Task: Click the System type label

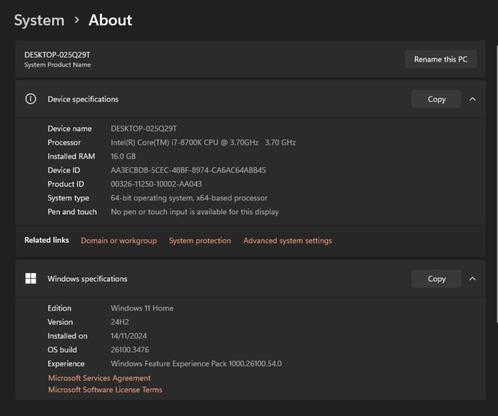Action: 68,198
